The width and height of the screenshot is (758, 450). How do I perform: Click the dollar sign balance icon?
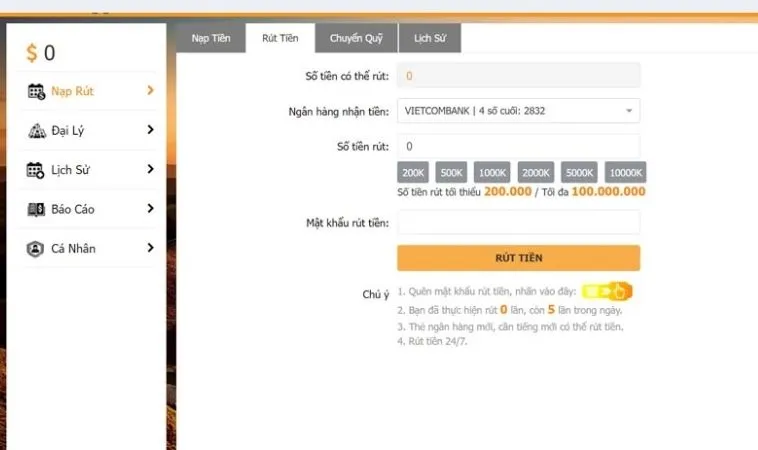click(x=31, y=52)
